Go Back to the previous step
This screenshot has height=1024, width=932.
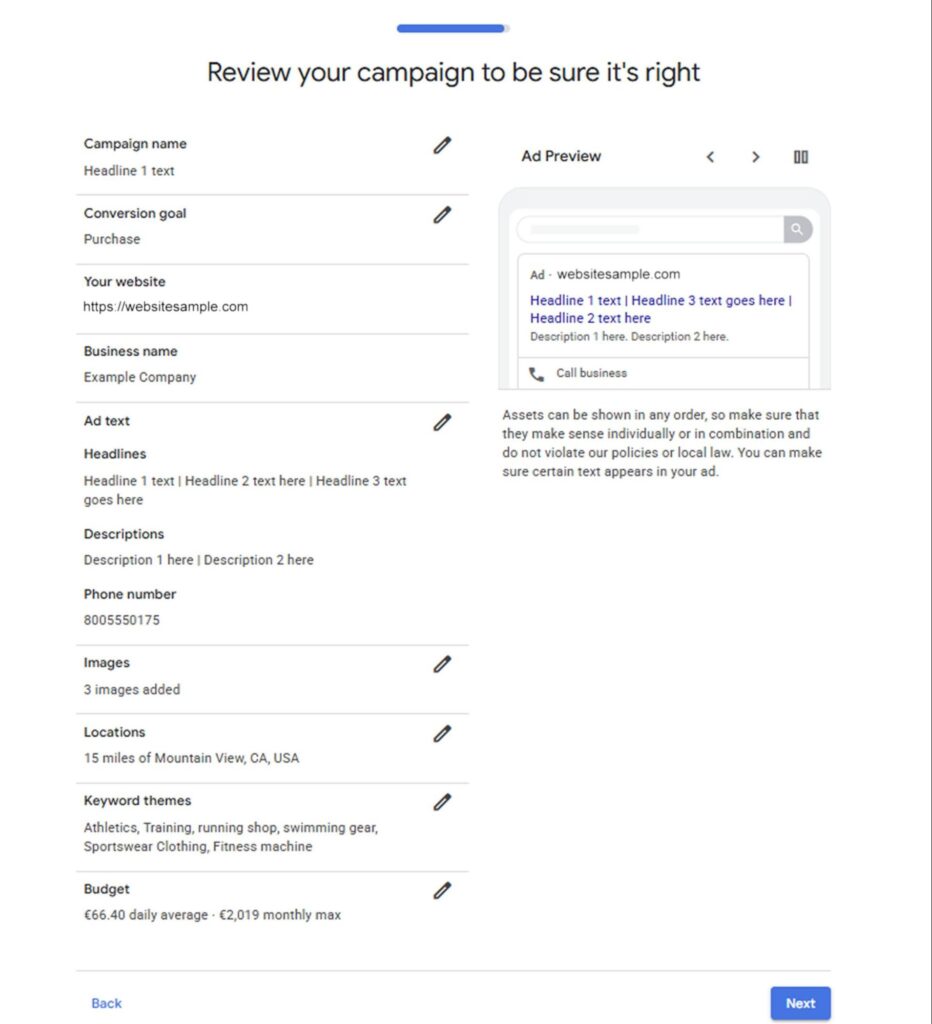(x=106, y=1003)
